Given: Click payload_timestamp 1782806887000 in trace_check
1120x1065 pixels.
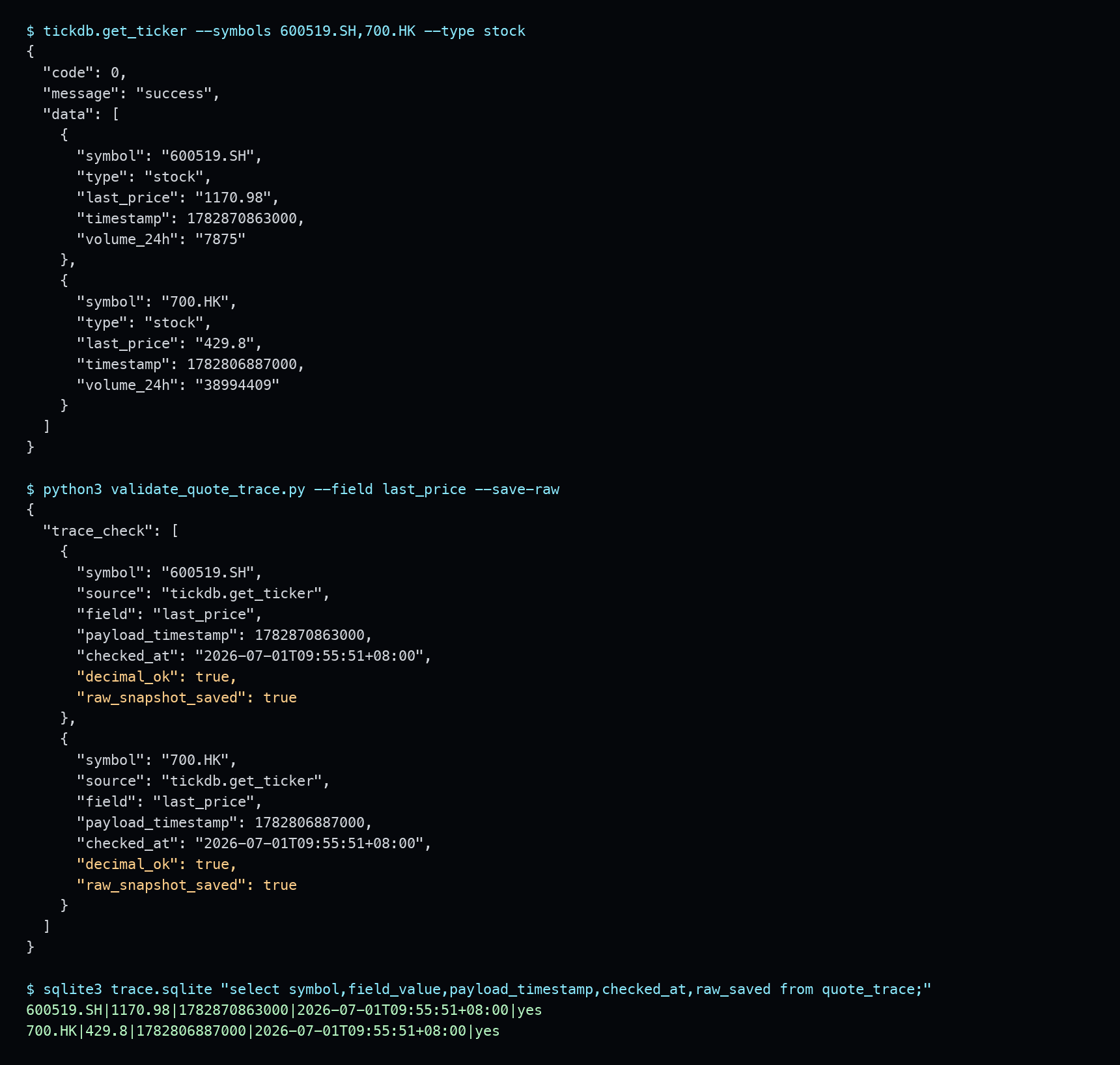Looking at the screenshot, I should (225, 823).
